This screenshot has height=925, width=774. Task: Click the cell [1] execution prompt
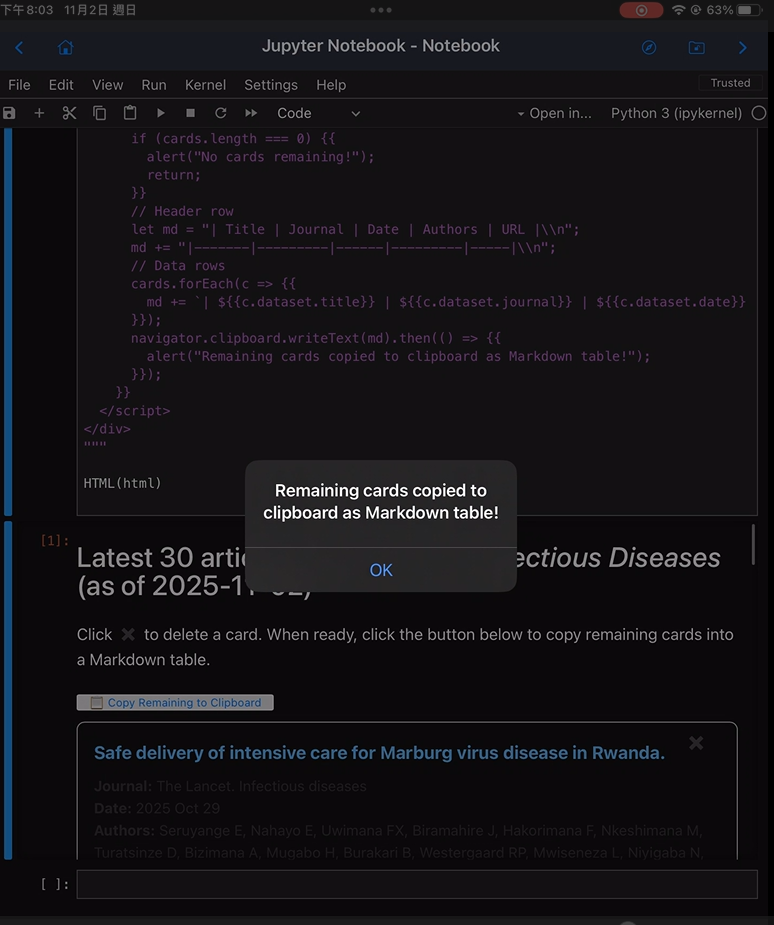(x=55, y=540)
